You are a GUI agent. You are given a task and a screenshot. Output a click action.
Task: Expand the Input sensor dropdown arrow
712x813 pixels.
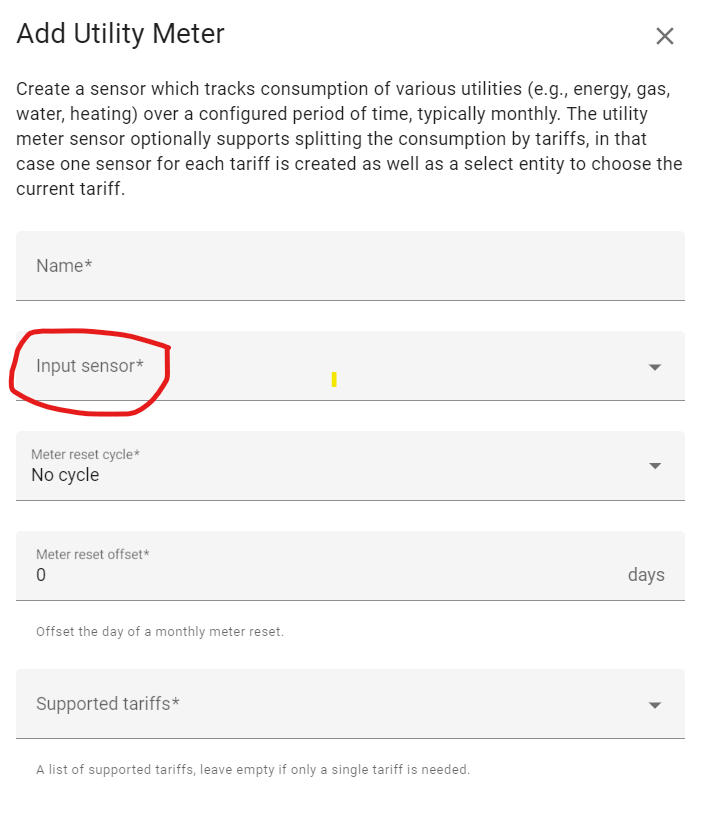(x=655, y=367)
